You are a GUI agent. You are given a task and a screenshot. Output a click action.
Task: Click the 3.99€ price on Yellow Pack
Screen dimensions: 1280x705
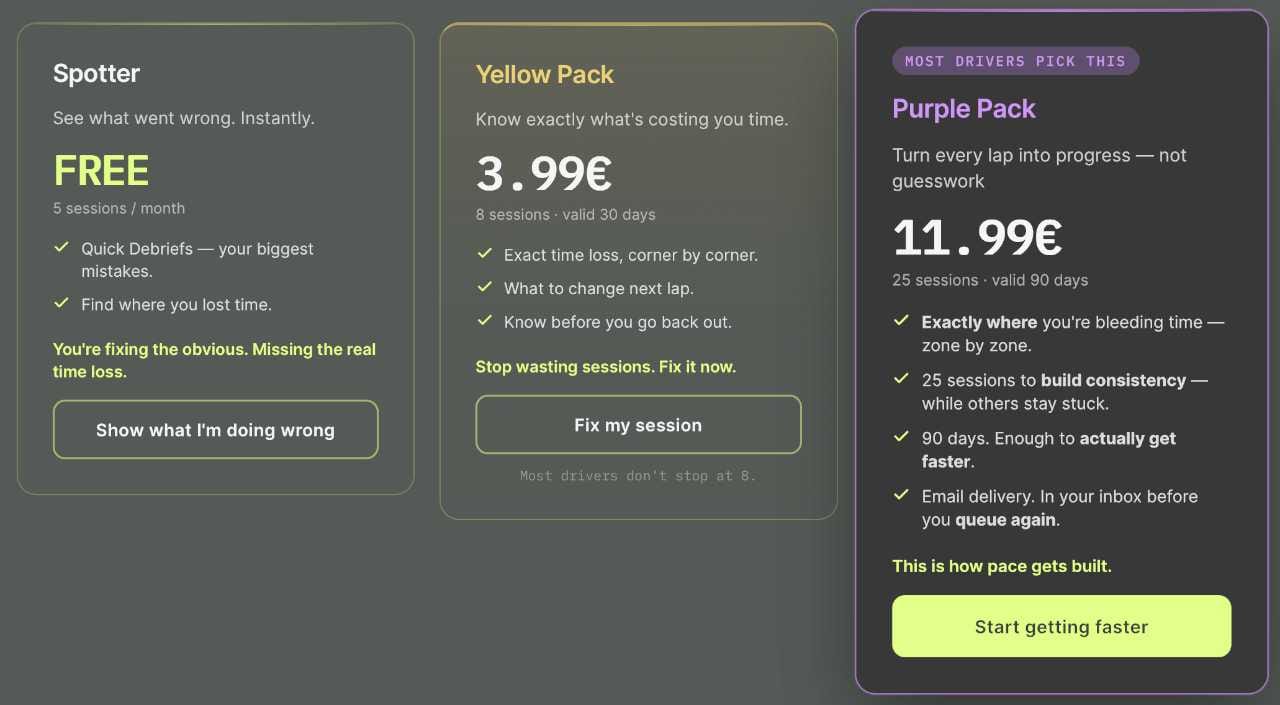(x=543, y=173)
